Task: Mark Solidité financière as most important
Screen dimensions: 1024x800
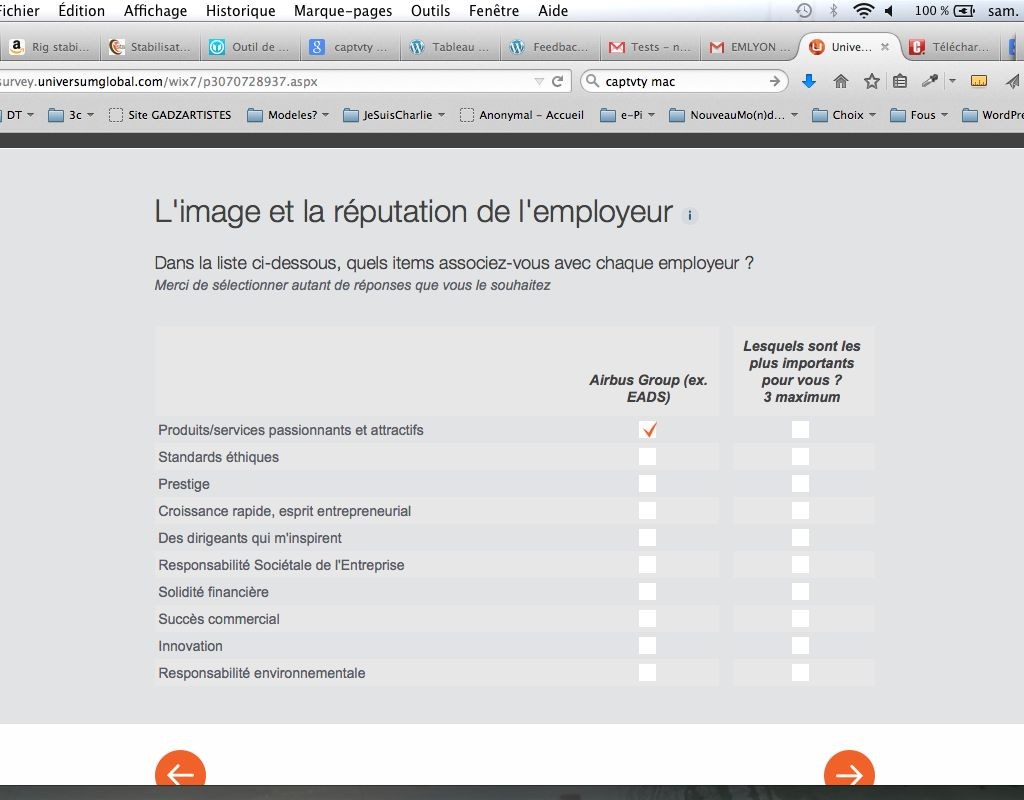Action: pyautogui.click(x=801, y=592)
